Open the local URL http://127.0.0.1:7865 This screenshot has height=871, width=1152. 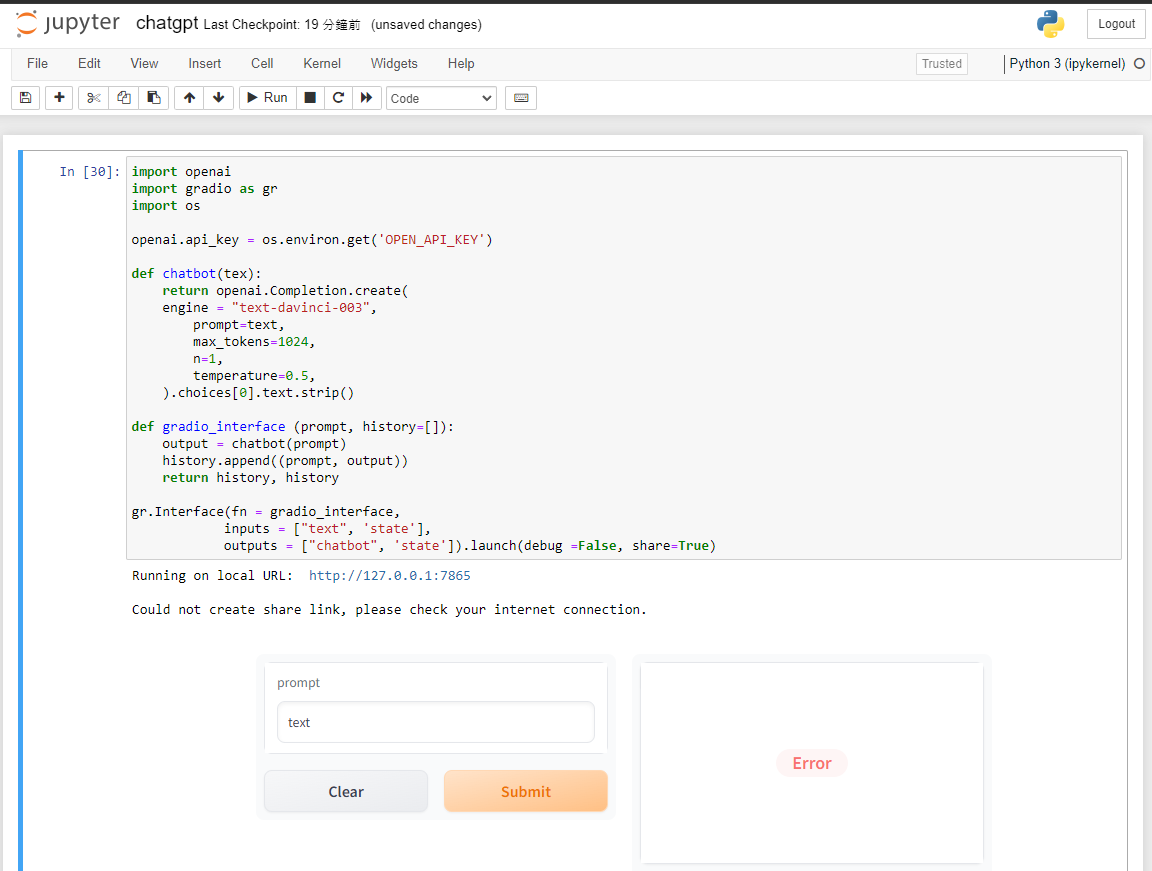point(389,576)
